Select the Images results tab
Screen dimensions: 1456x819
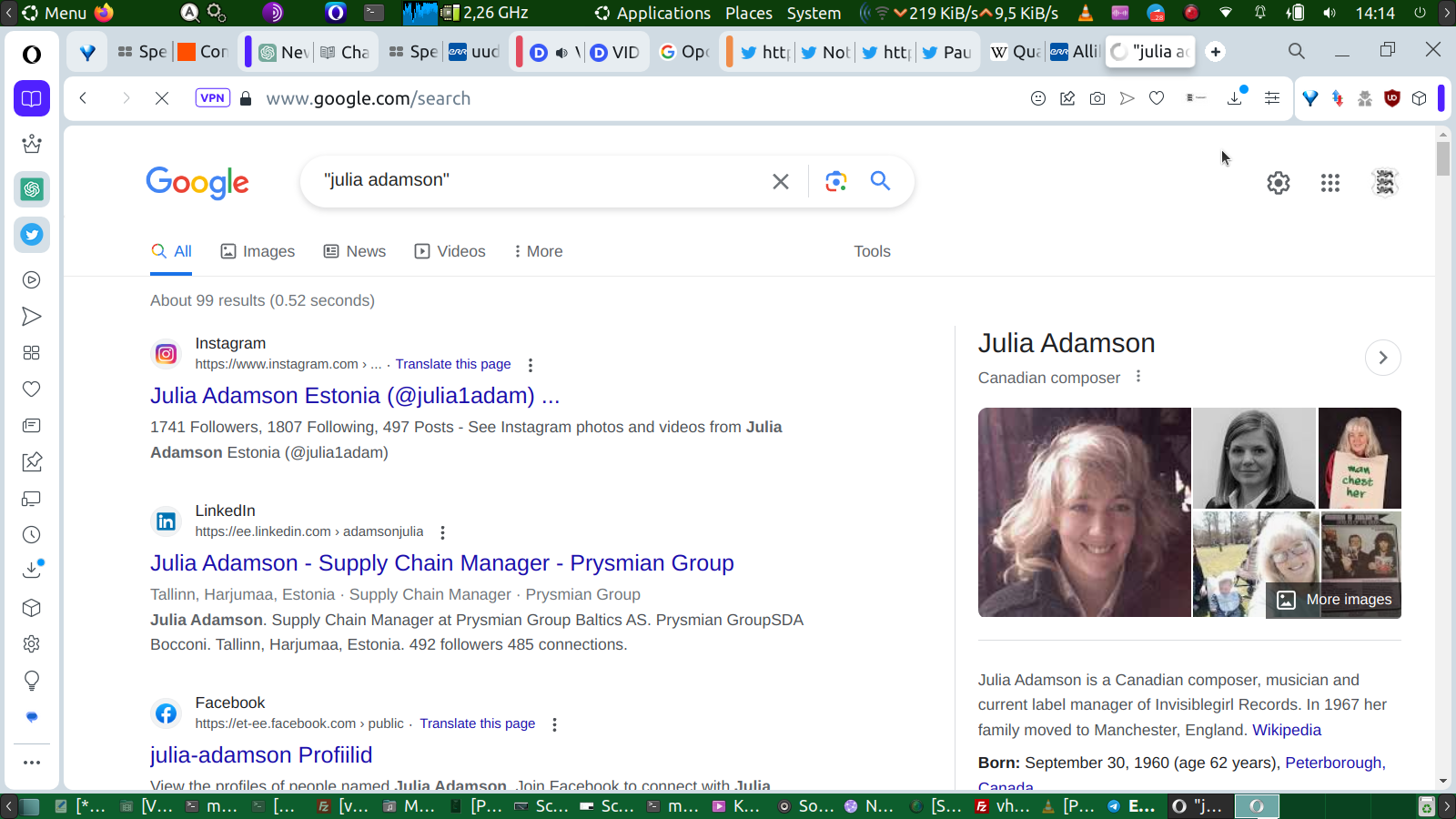point(258,251)
